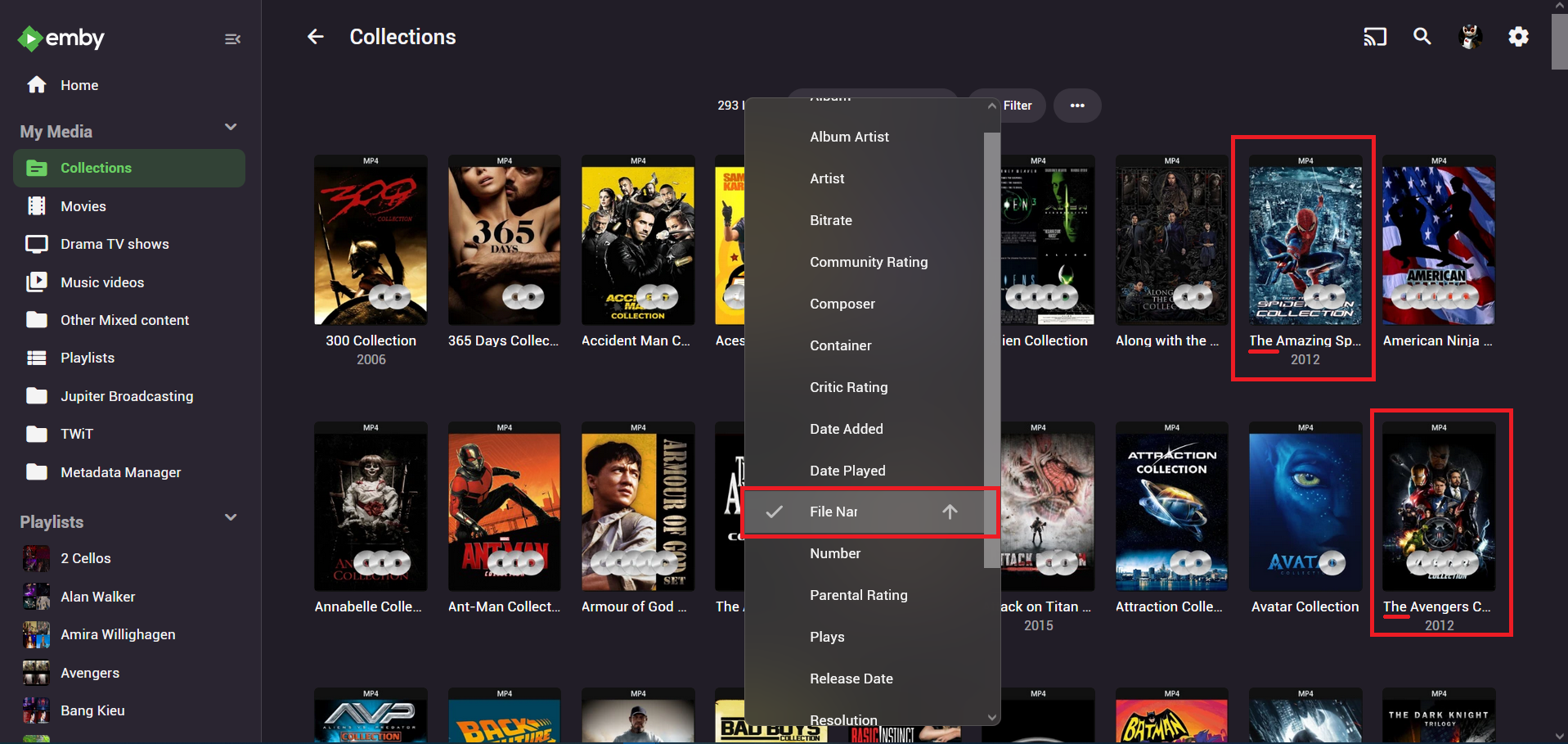This screenshot has height=744, width=1568.
Task: Collapse the Playlists section
Action: (230, 517)
